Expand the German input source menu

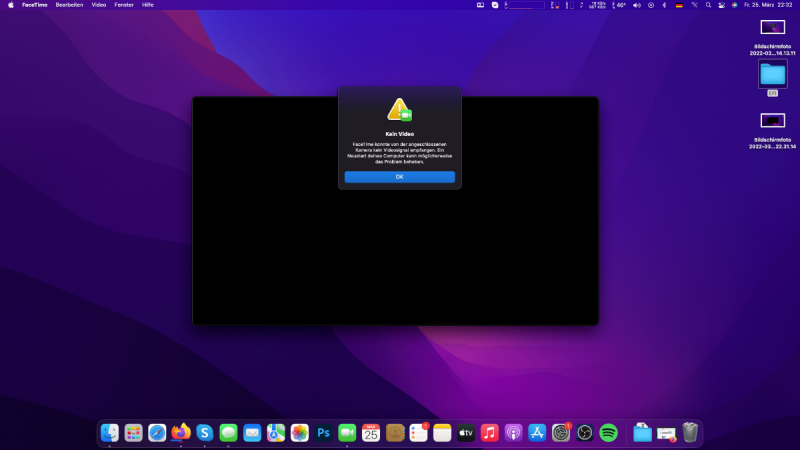pyautogui.click(x=679, y=5)
